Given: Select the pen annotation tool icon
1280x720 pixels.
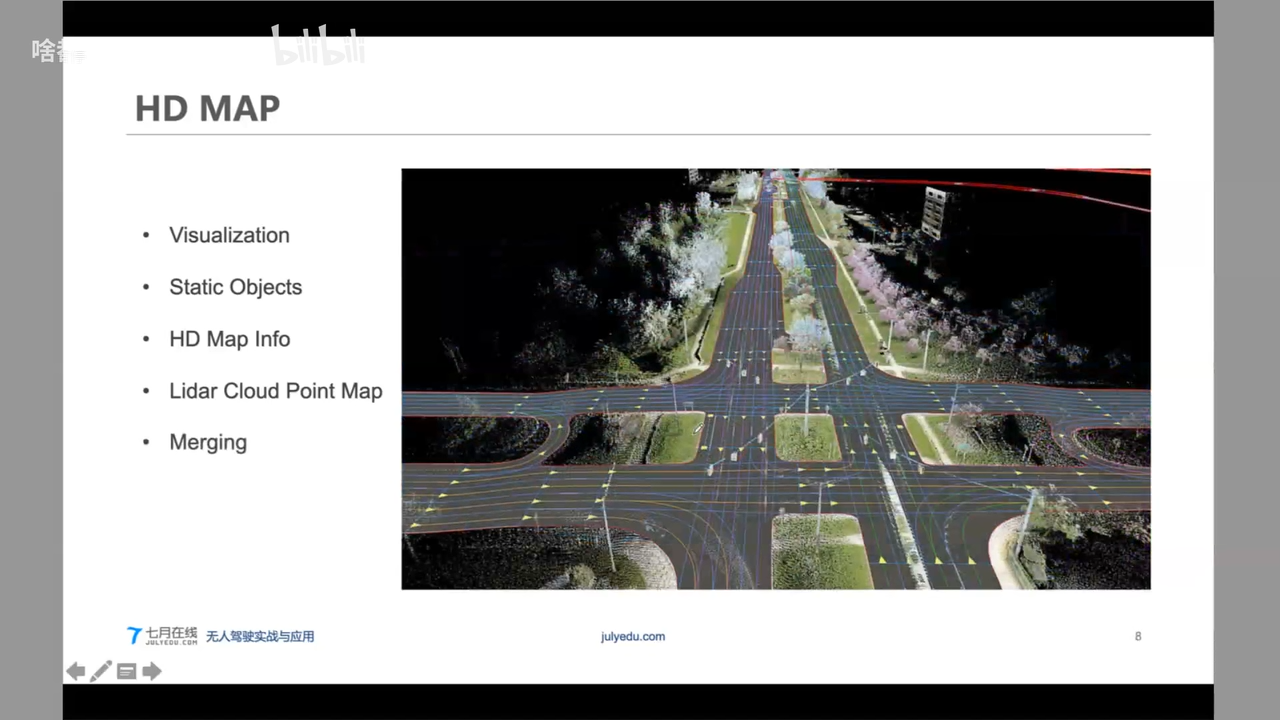Looking at the screenshot, I should coord(101,671).
